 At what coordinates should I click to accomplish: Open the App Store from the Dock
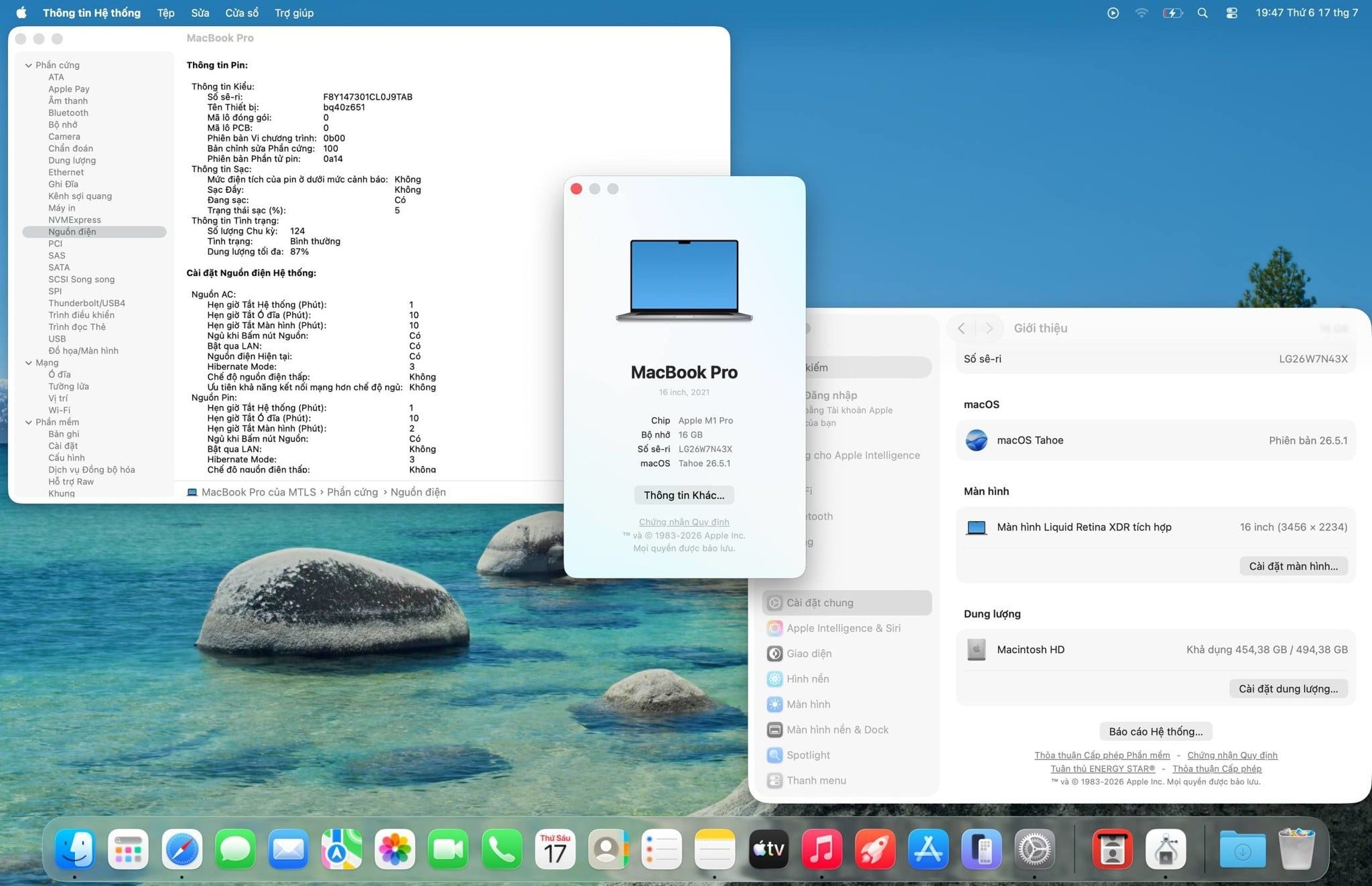coord(928,849)
